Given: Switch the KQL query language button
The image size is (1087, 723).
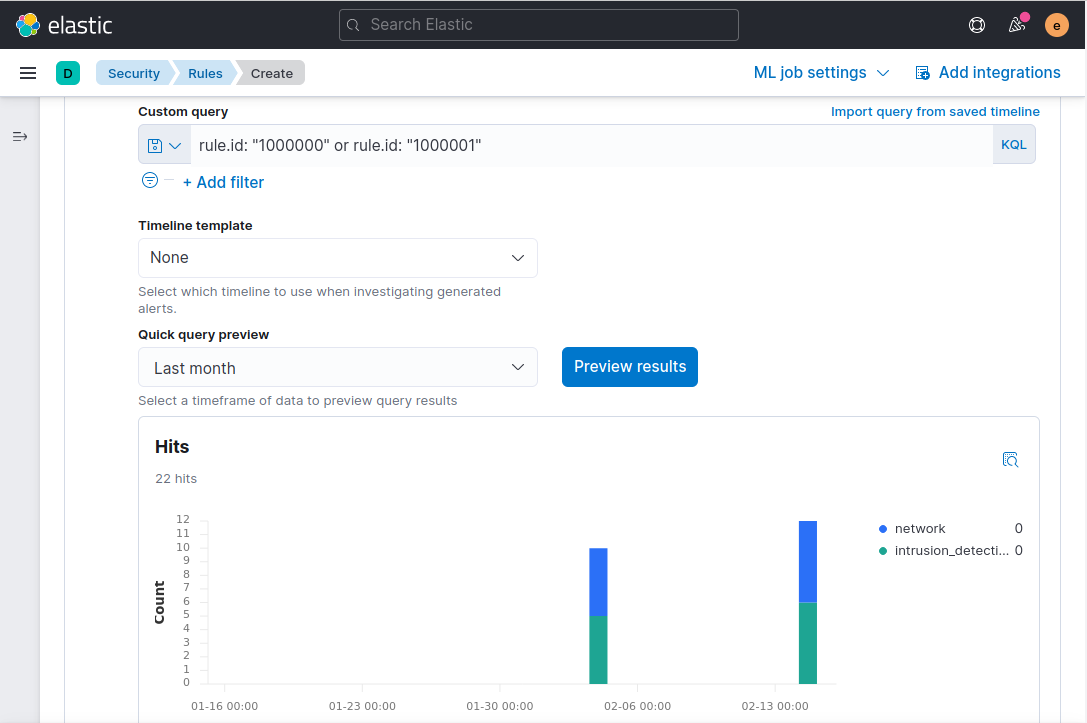Looking at the screenshot, I should 1014,145.
